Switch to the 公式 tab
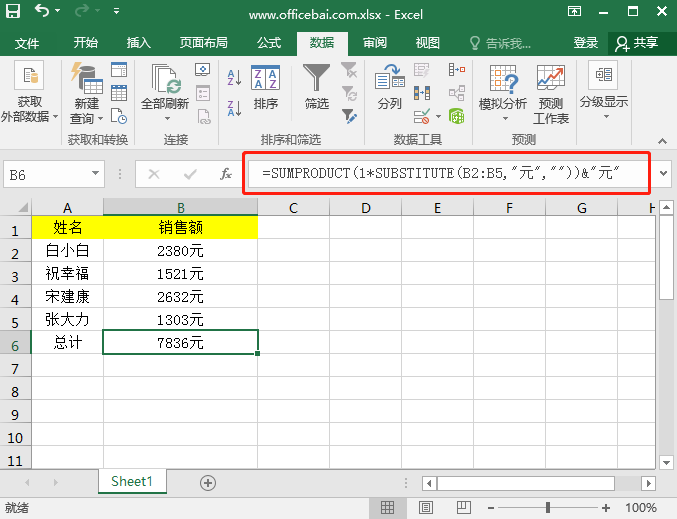677x519 pixels. tap(269, 43)
